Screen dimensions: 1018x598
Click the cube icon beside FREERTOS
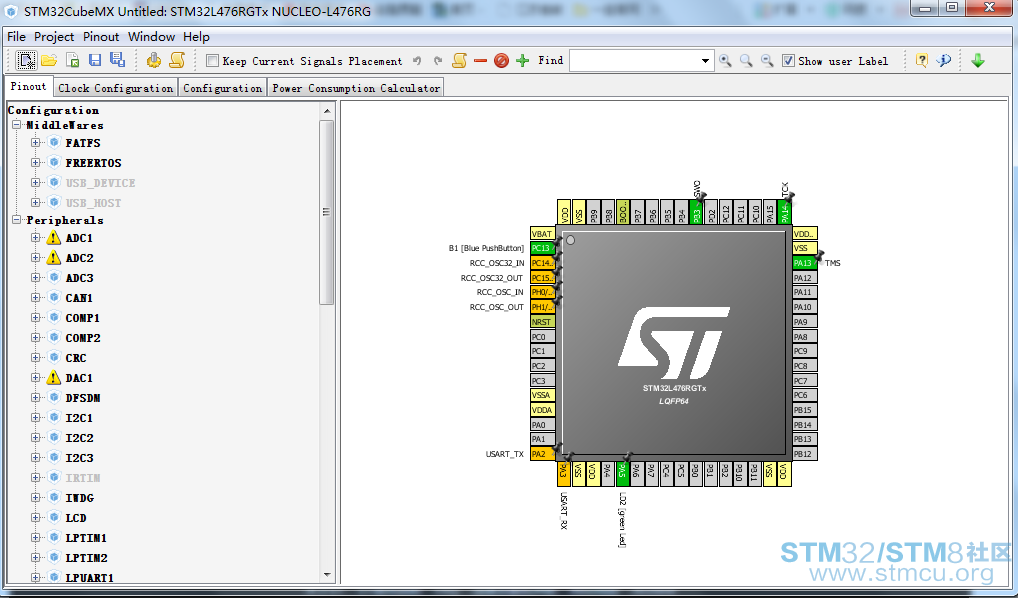[55, 162]
